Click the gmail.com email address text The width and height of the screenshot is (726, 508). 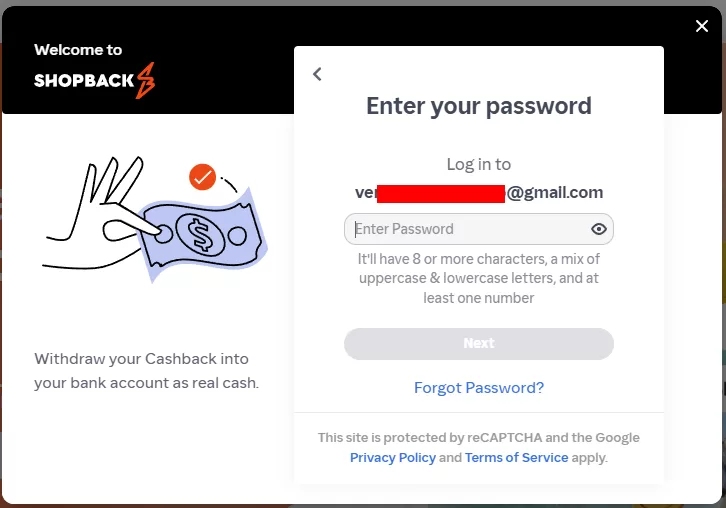tap(554, 193)
